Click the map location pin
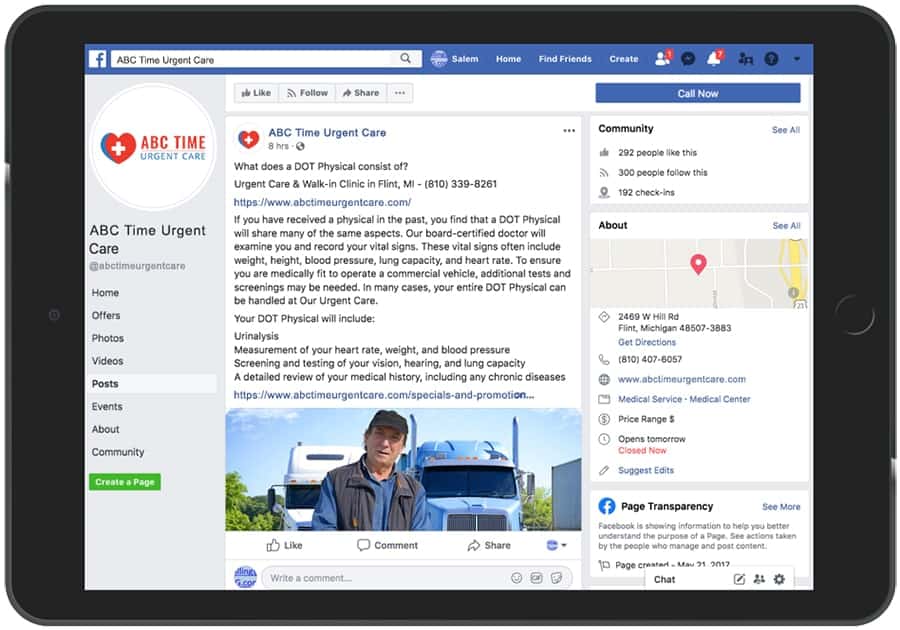Viewport: 900px width, 630px height. point(698,264)
